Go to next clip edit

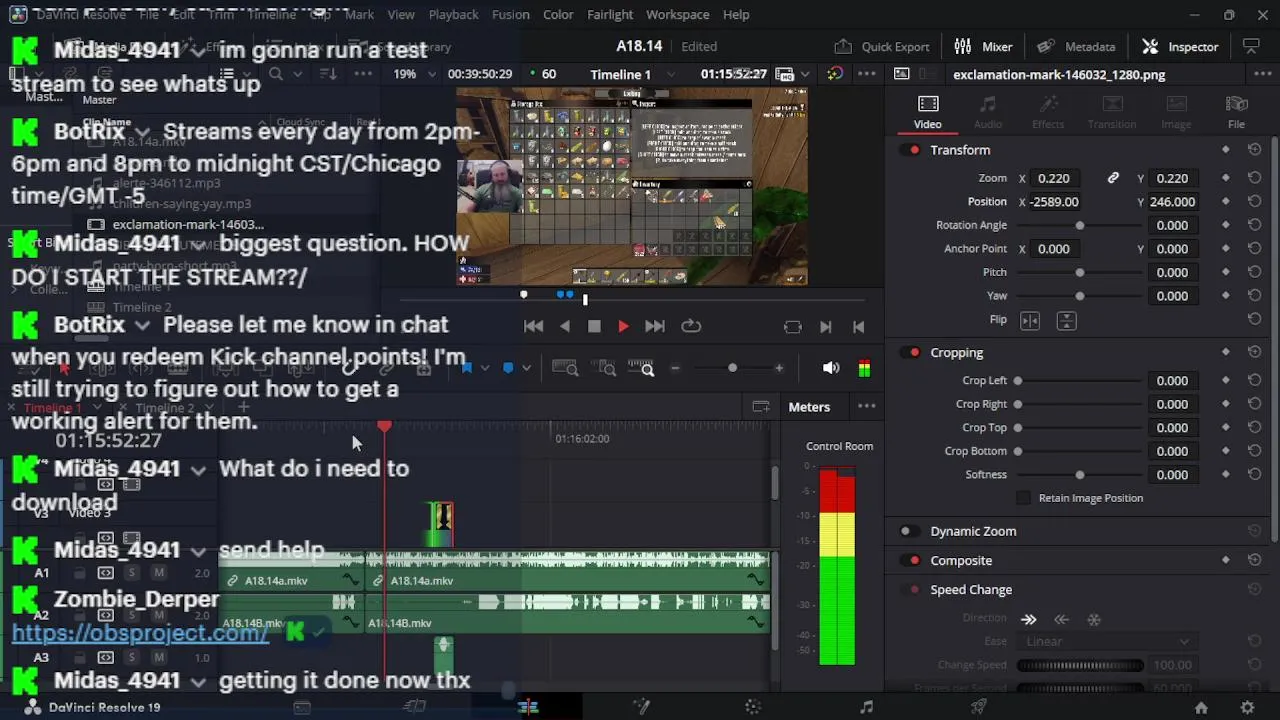click(x=825, y=327)
